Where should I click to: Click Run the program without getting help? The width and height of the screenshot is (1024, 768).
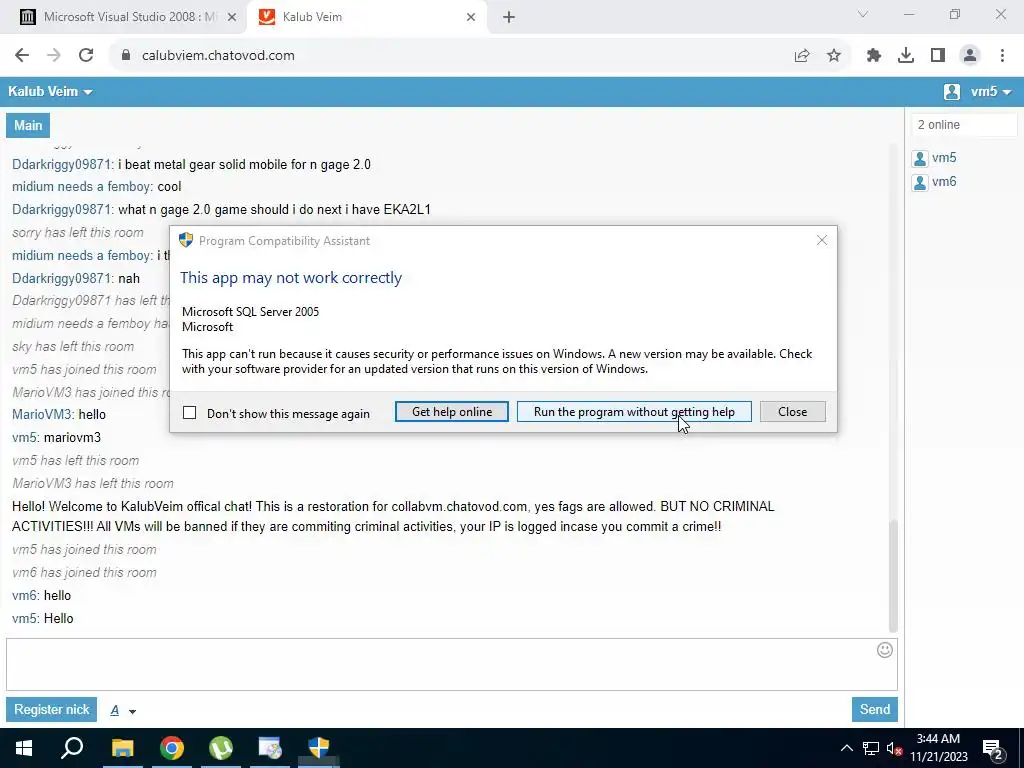634,411
